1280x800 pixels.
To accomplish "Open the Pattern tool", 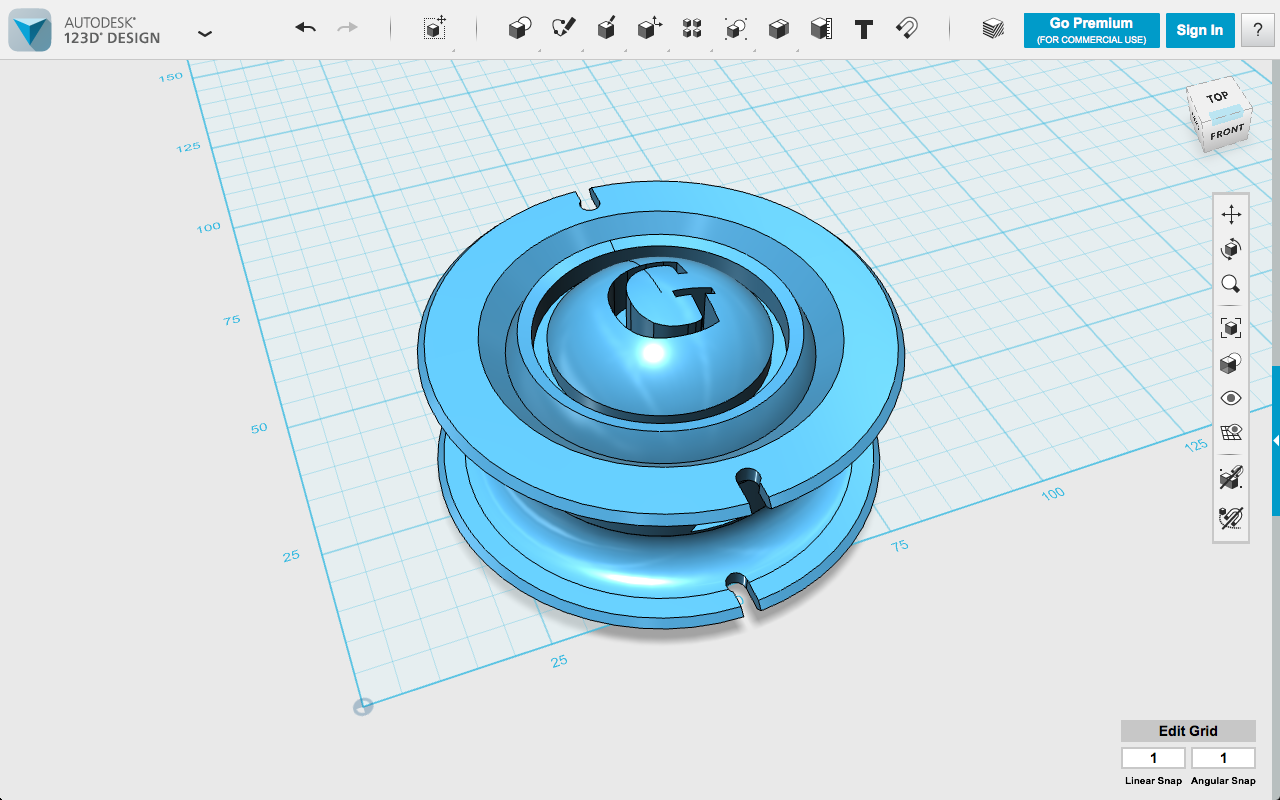I will 691,29.
